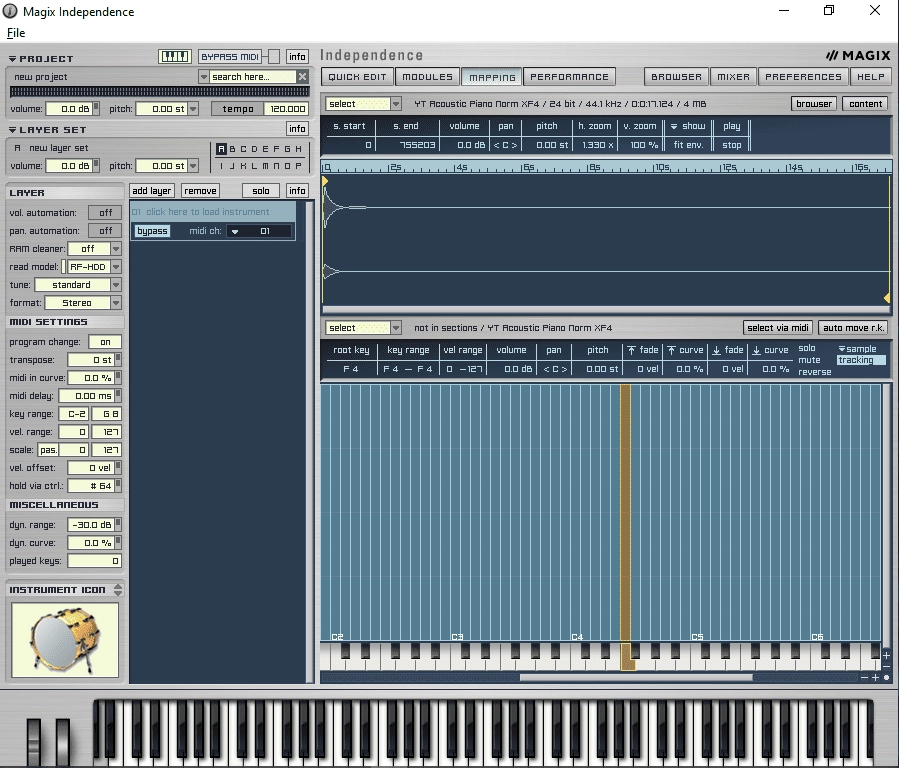
Task: Open the Browser tab
Action: coord(676,77)
